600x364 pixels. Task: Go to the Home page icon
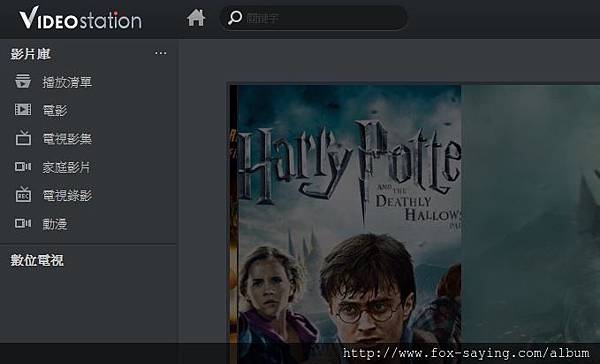(196, 18)
